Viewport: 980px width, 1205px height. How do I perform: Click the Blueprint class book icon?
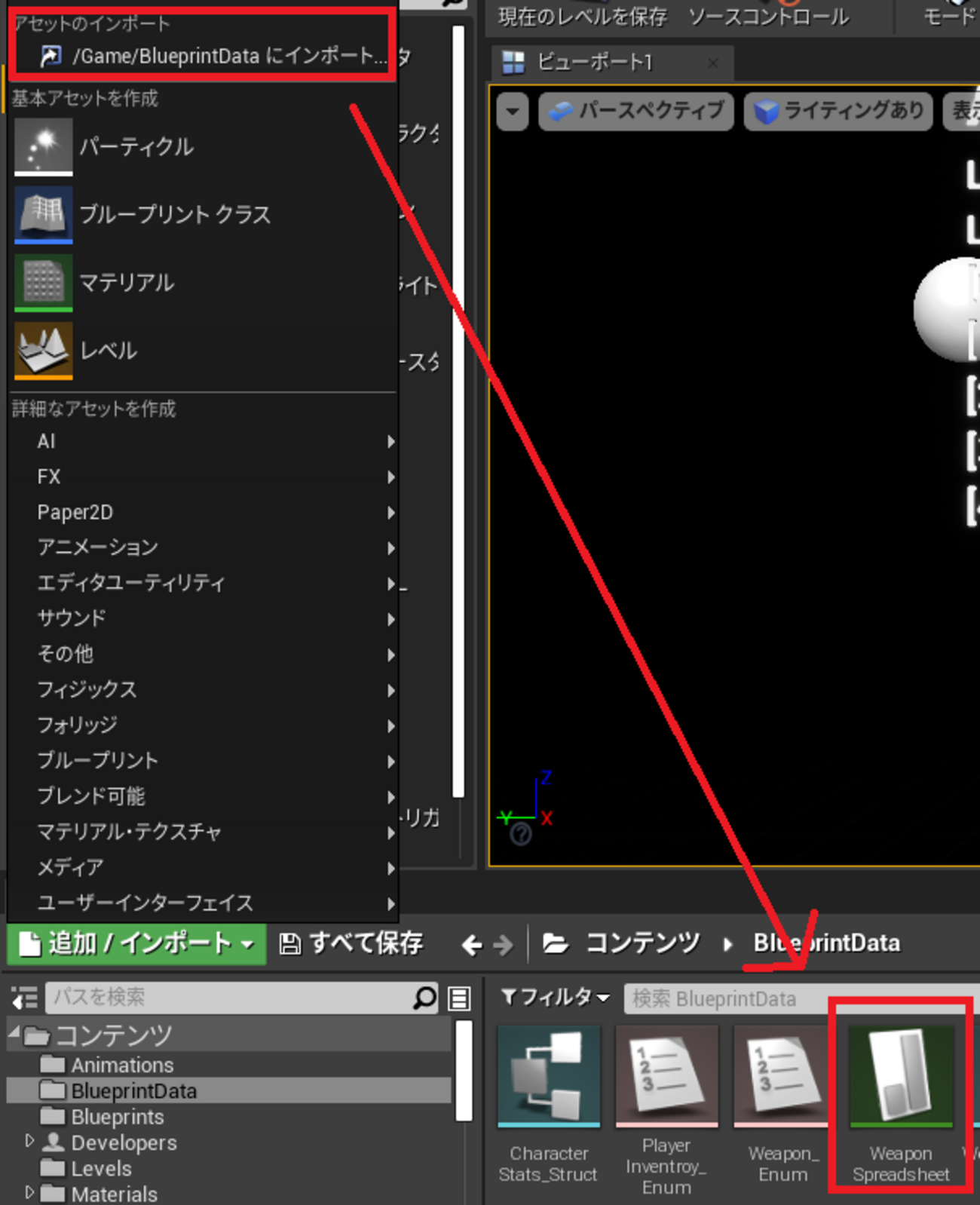coord(44,215)
